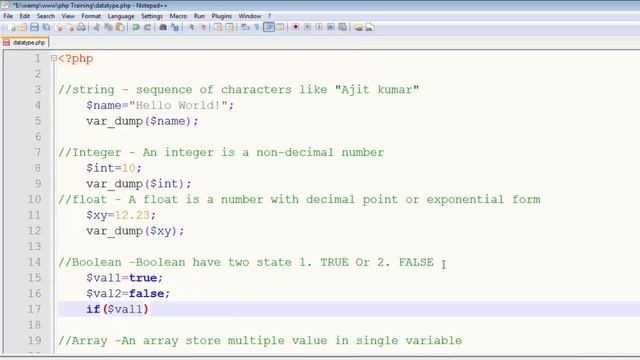This screenshot has height=360, width=640.
Task: Click the $xy=12.23; code line
Action: coord(121,215)
